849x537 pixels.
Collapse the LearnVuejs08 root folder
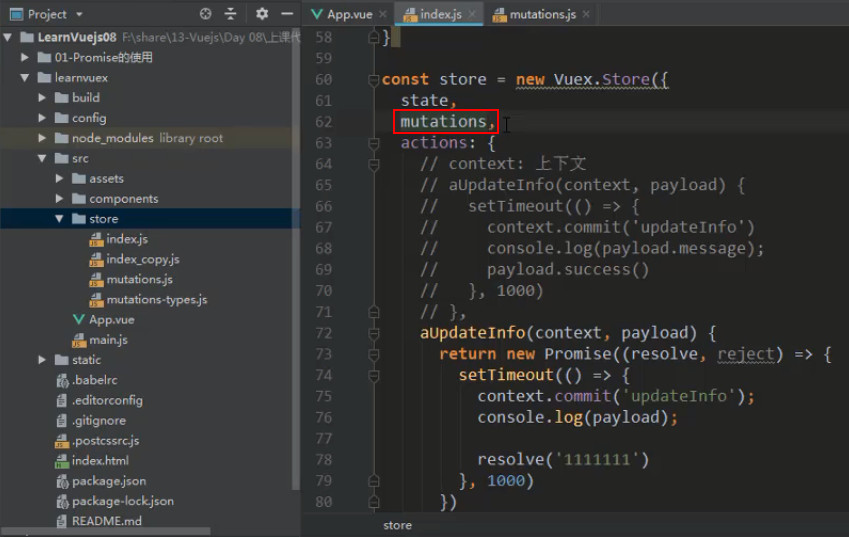[8, 37]
